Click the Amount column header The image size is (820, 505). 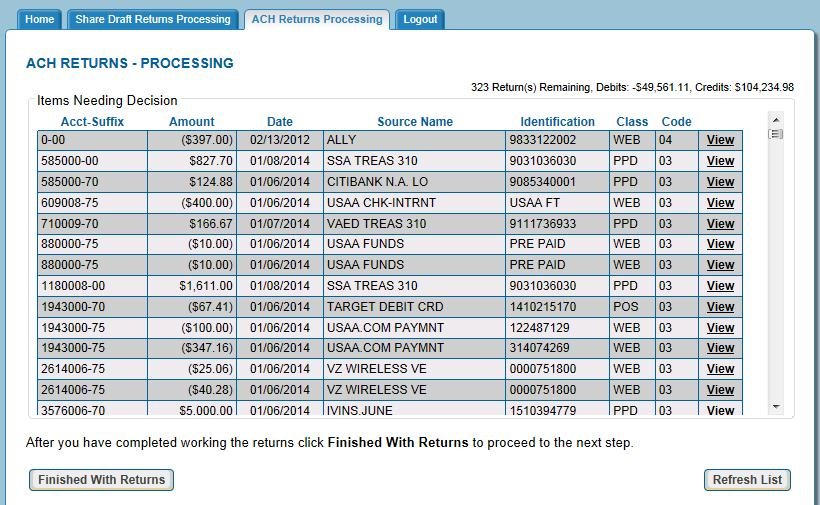[192, 122]
